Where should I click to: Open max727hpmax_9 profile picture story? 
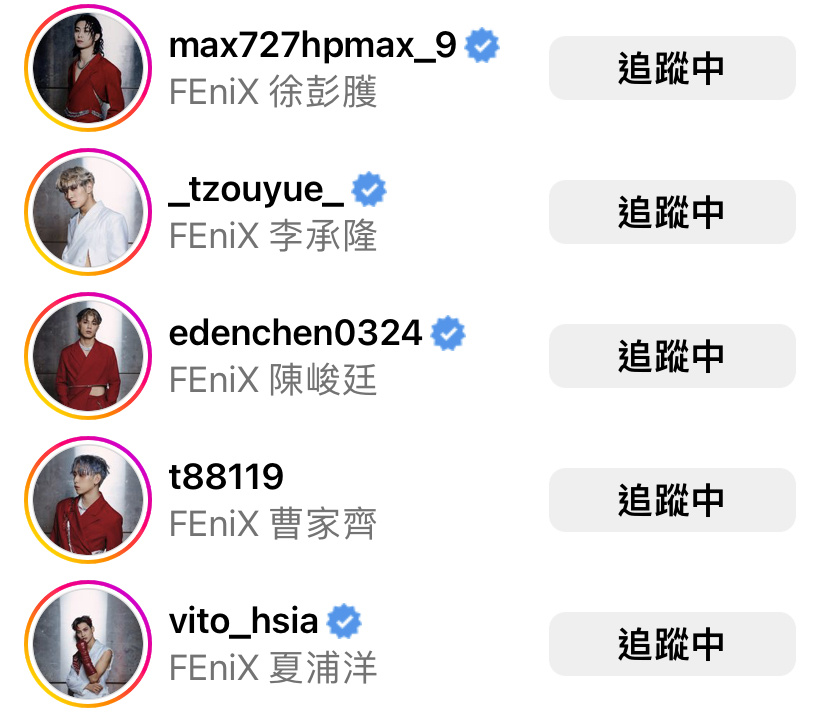88,68
